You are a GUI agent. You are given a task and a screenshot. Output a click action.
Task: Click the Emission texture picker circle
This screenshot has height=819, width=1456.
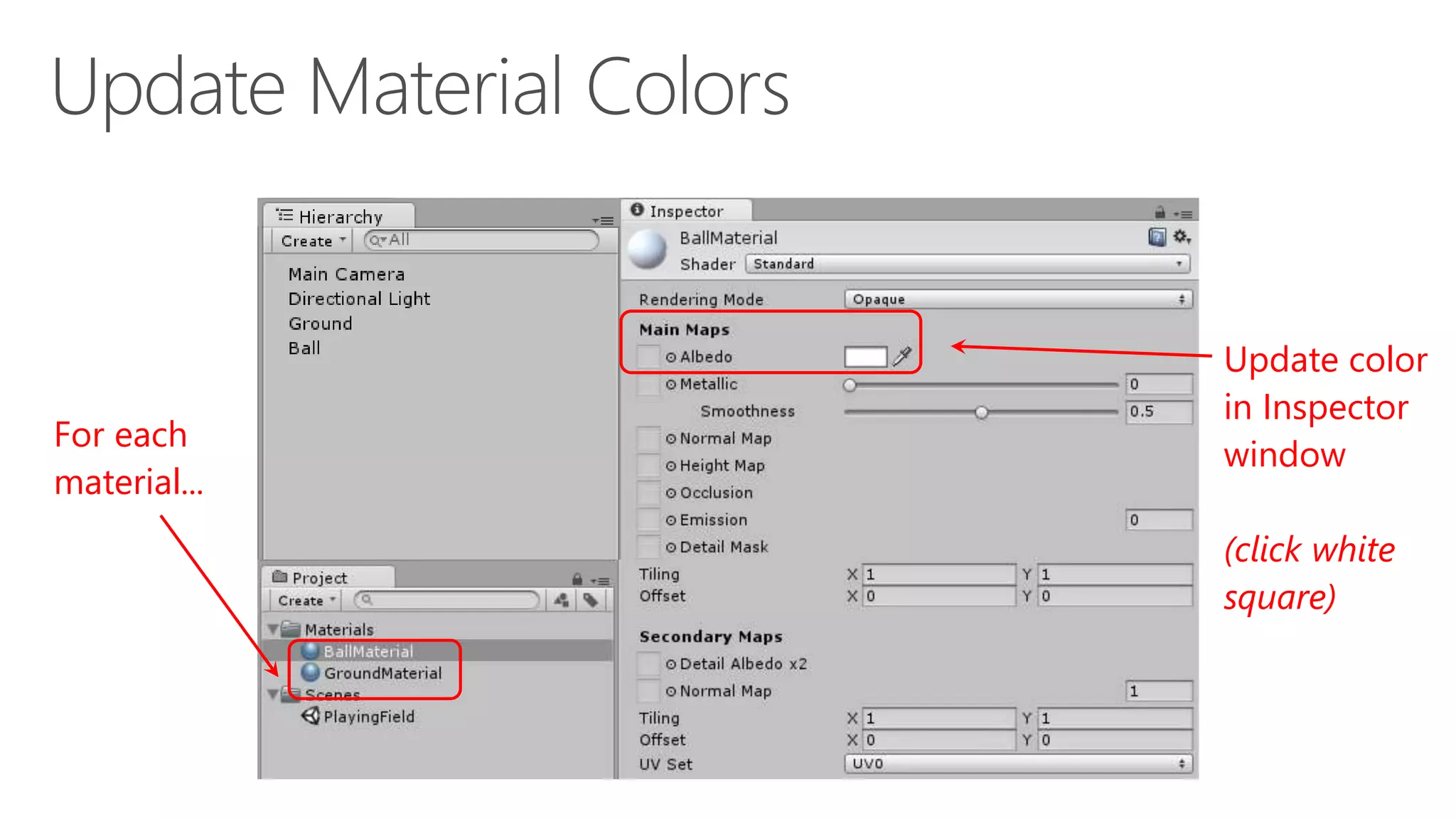point(670,520)
